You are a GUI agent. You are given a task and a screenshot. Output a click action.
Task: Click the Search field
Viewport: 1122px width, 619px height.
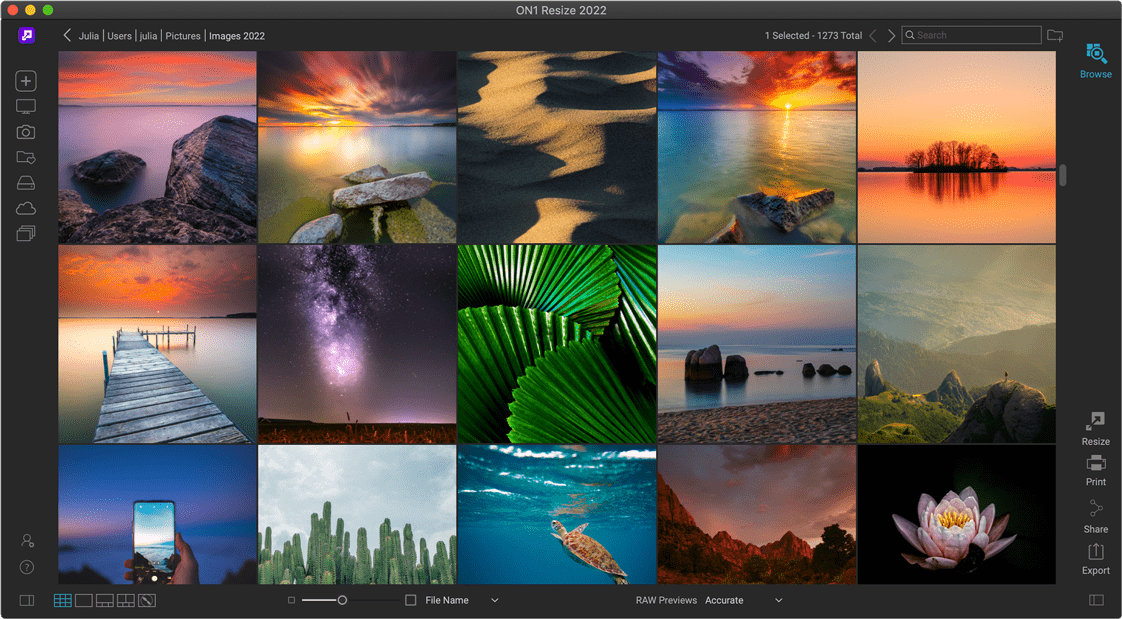(972, 35)
